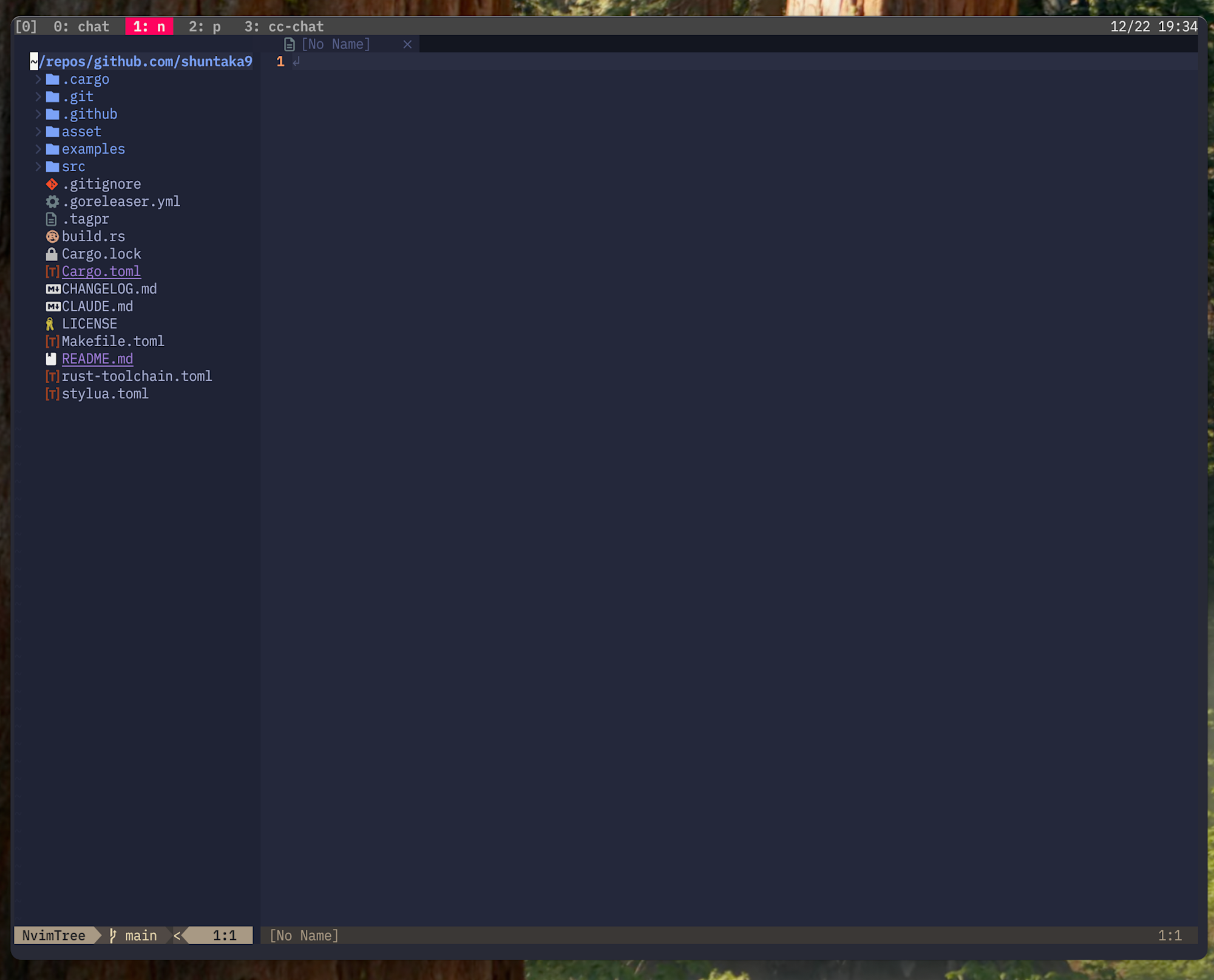This screenshot has height=980, width=1214.
Task: Click the main git branch indicator
Action: pyautogui.click(x=134, y=936)
